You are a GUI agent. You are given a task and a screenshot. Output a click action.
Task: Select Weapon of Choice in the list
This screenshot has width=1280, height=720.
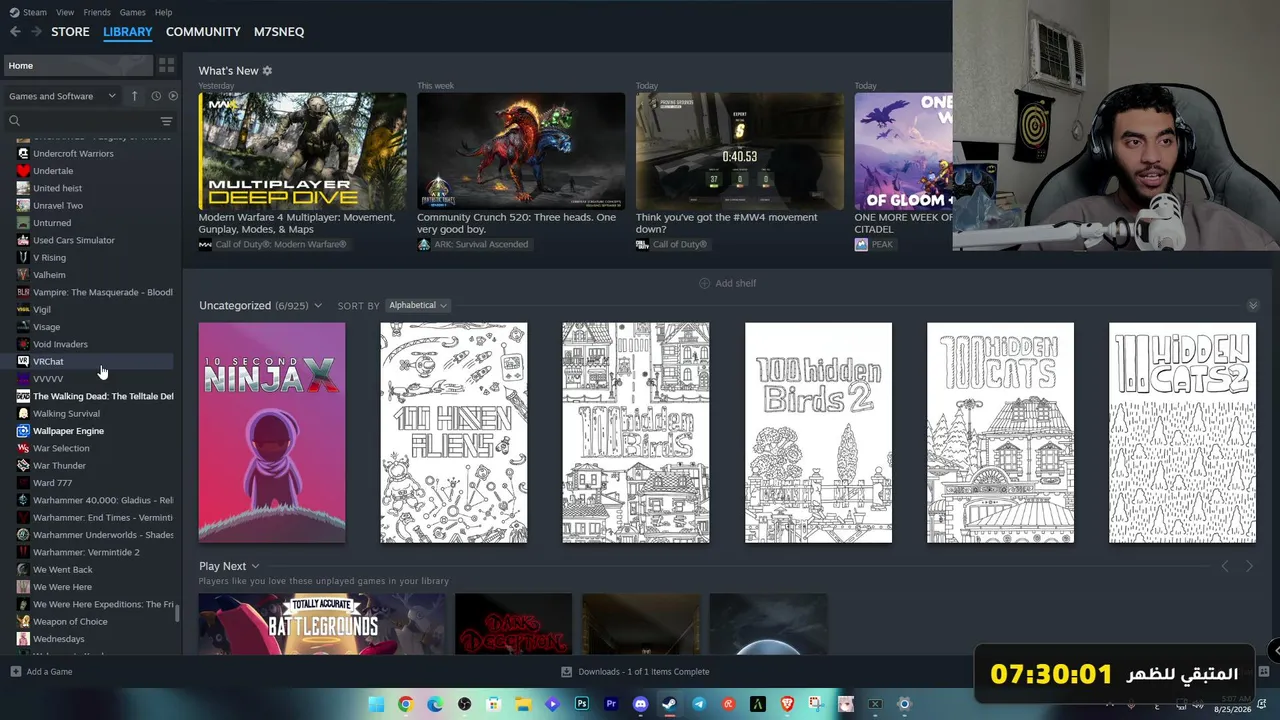point(70,622)
